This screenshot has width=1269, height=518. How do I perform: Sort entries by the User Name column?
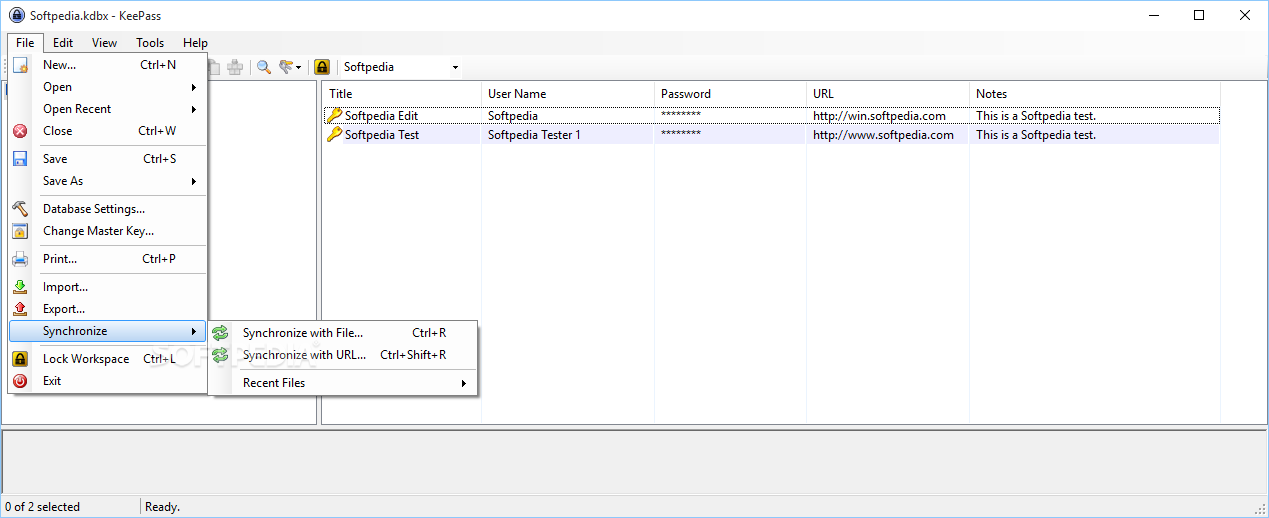point(567,94)
